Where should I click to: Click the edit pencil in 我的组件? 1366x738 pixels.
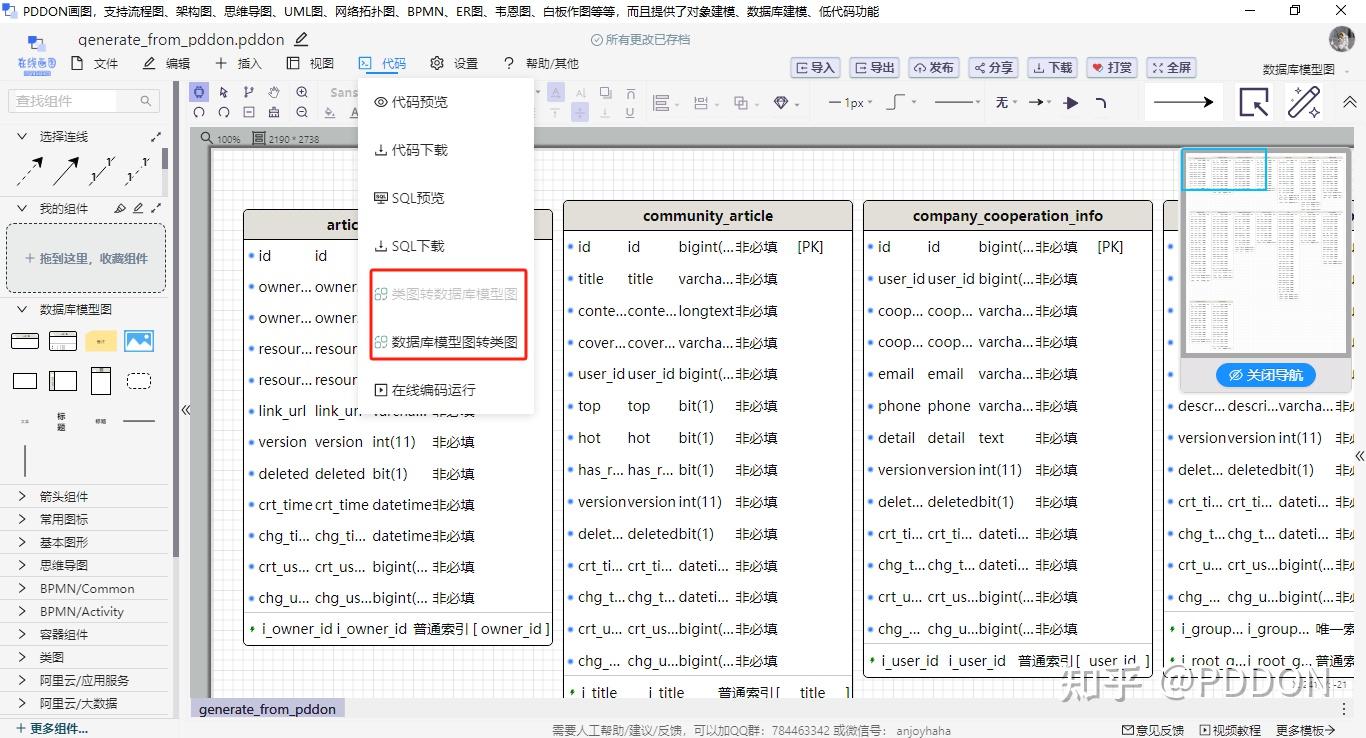(138, 208)
